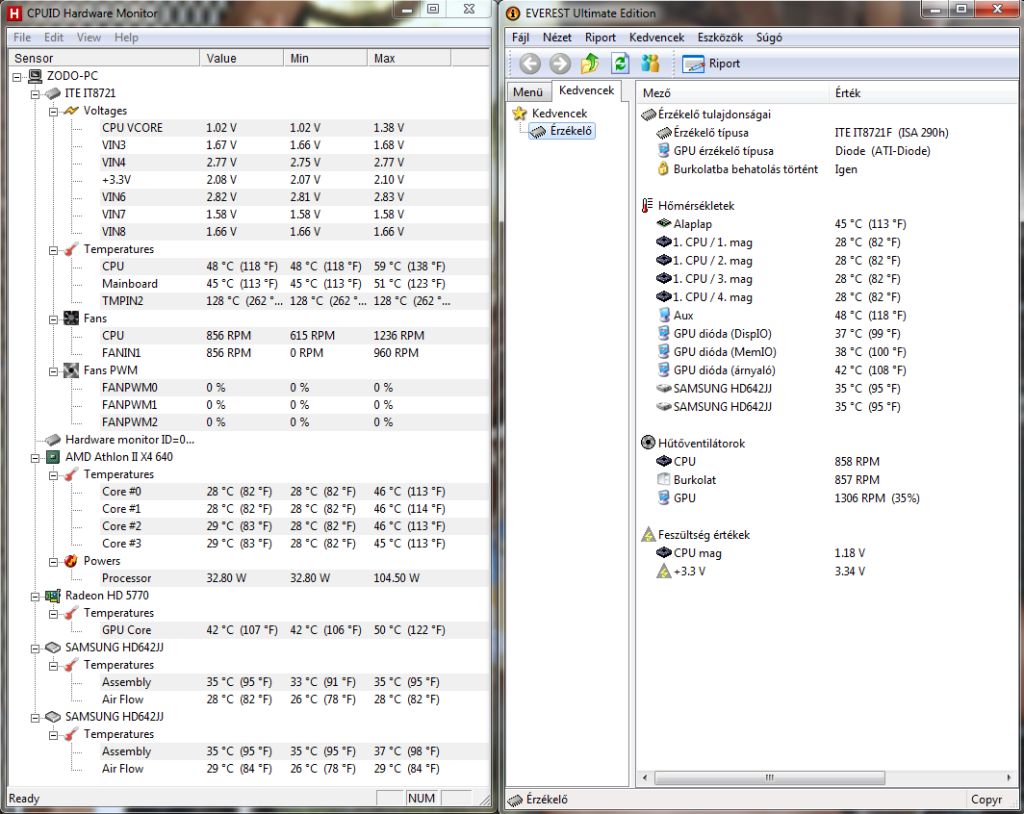This screenshot has width=1024, height=814.
Task: Click the Forward arrow in EVEREST toolbar
Action: click(560, 63)
